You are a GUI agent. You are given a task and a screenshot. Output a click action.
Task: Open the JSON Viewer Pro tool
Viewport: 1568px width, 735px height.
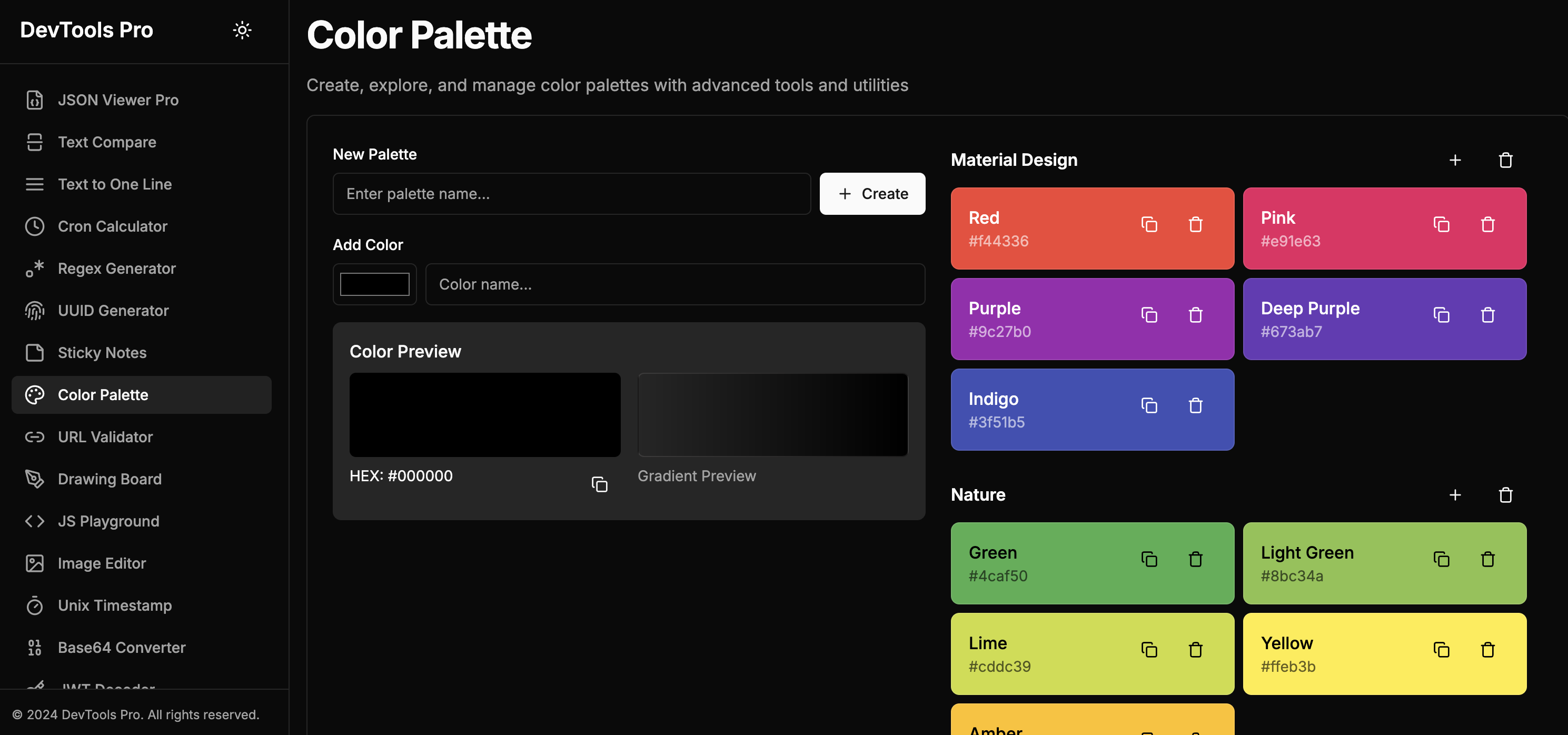pyautogui.click(x=117, y=100)
